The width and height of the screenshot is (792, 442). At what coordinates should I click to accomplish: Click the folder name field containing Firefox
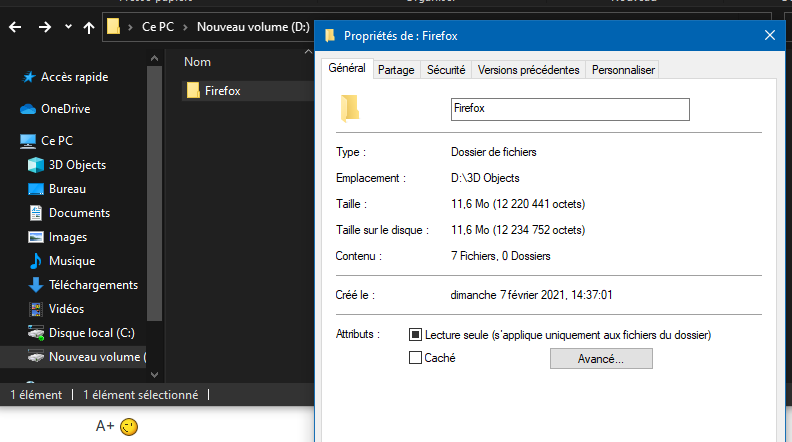[x=570, y=109]
